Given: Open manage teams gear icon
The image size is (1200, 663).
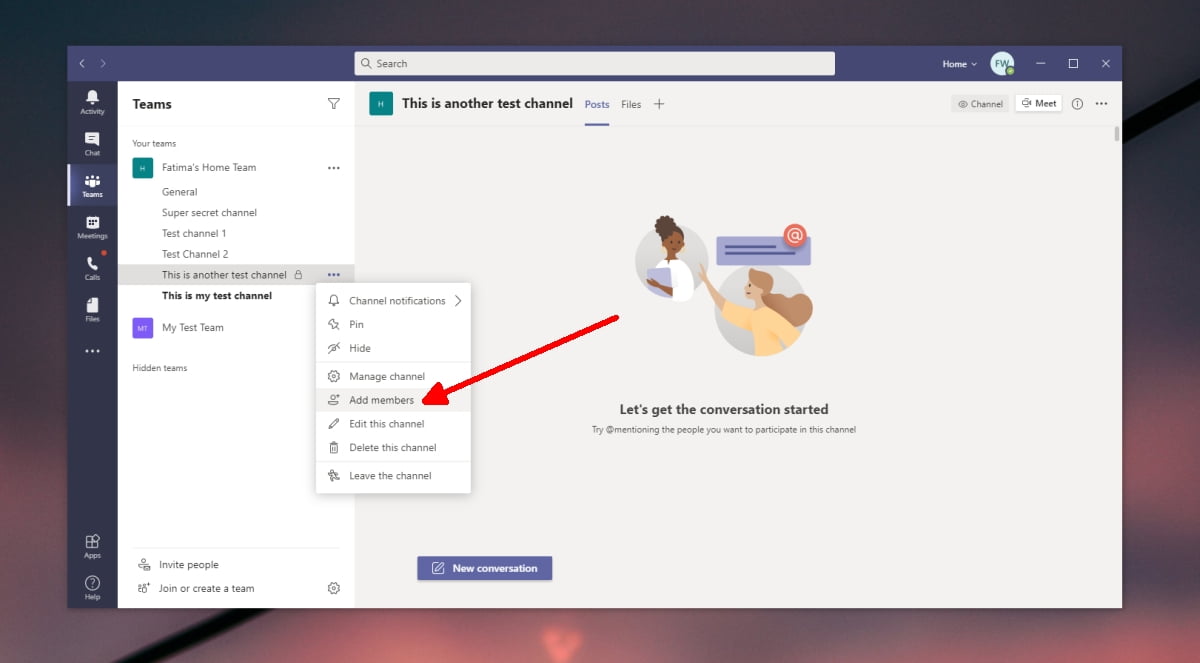Looking at the screenshot, I should coord(334,588).
